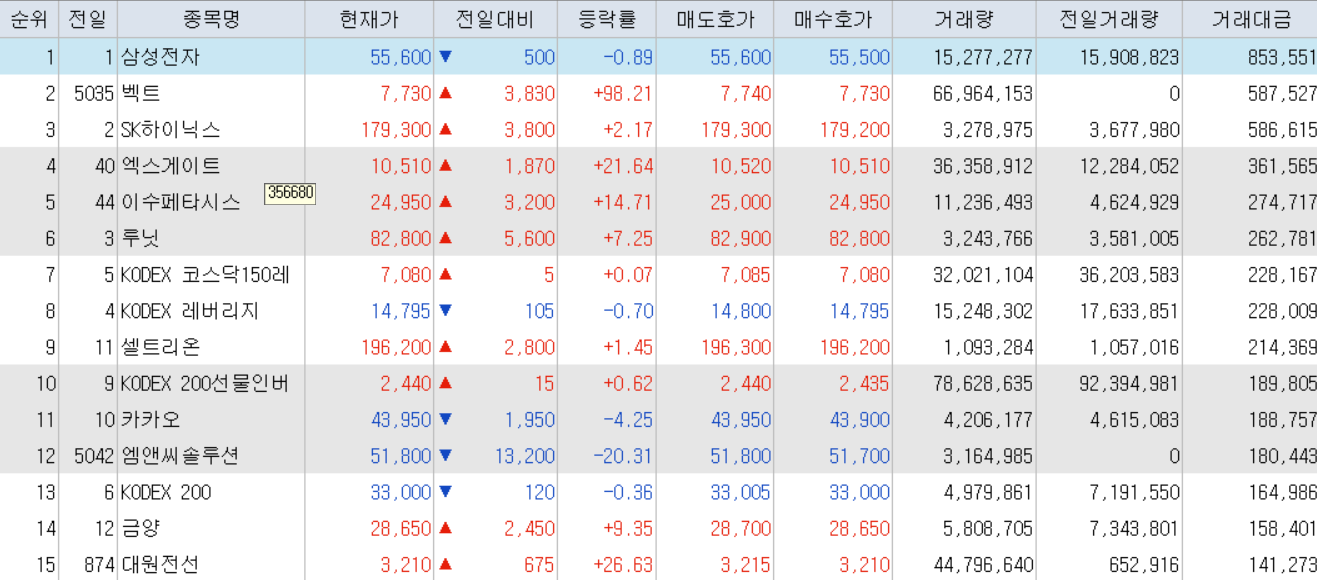Select the 엑스게이트 stock name

pos(170,166)
